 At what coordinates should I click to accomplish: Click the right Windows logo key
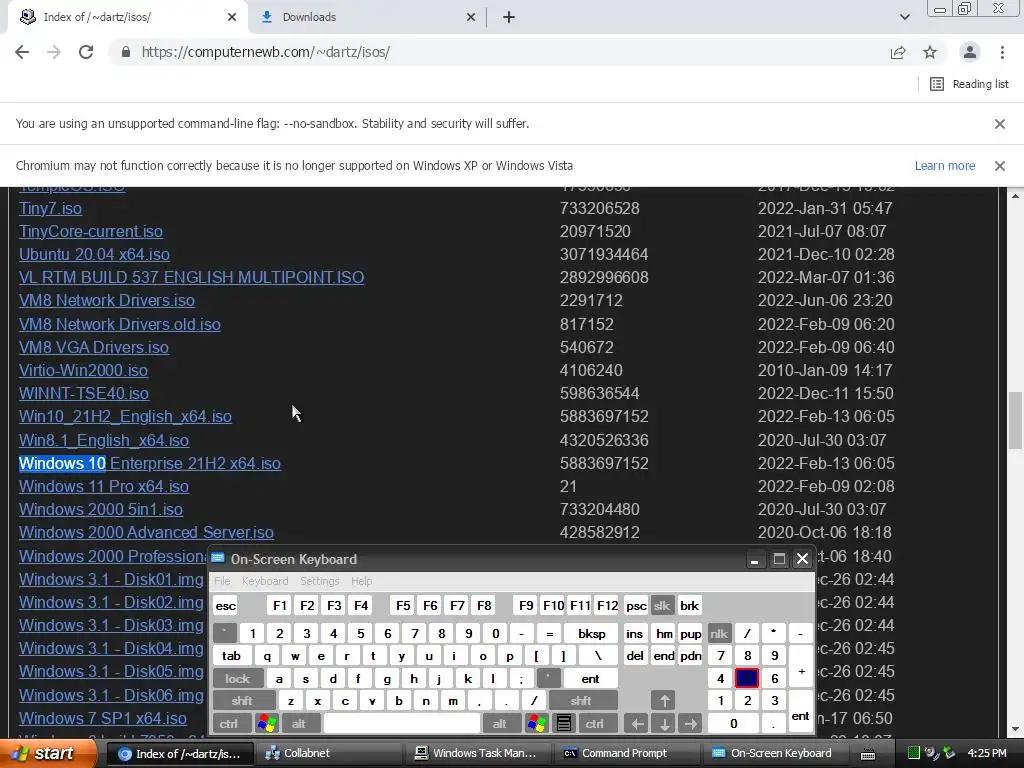(537, 724)
